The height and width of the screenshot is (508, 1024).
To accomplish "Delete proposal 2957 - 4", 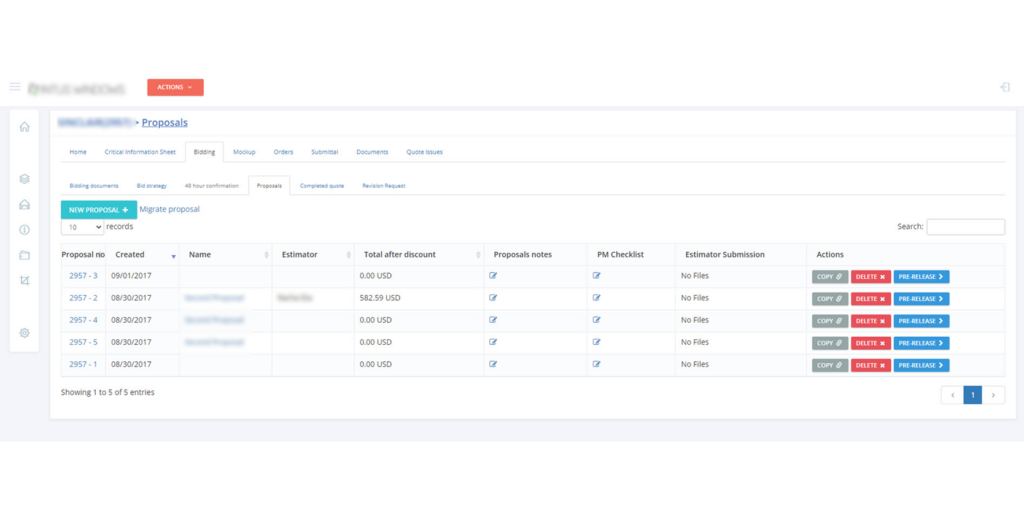I will (870, 321).
